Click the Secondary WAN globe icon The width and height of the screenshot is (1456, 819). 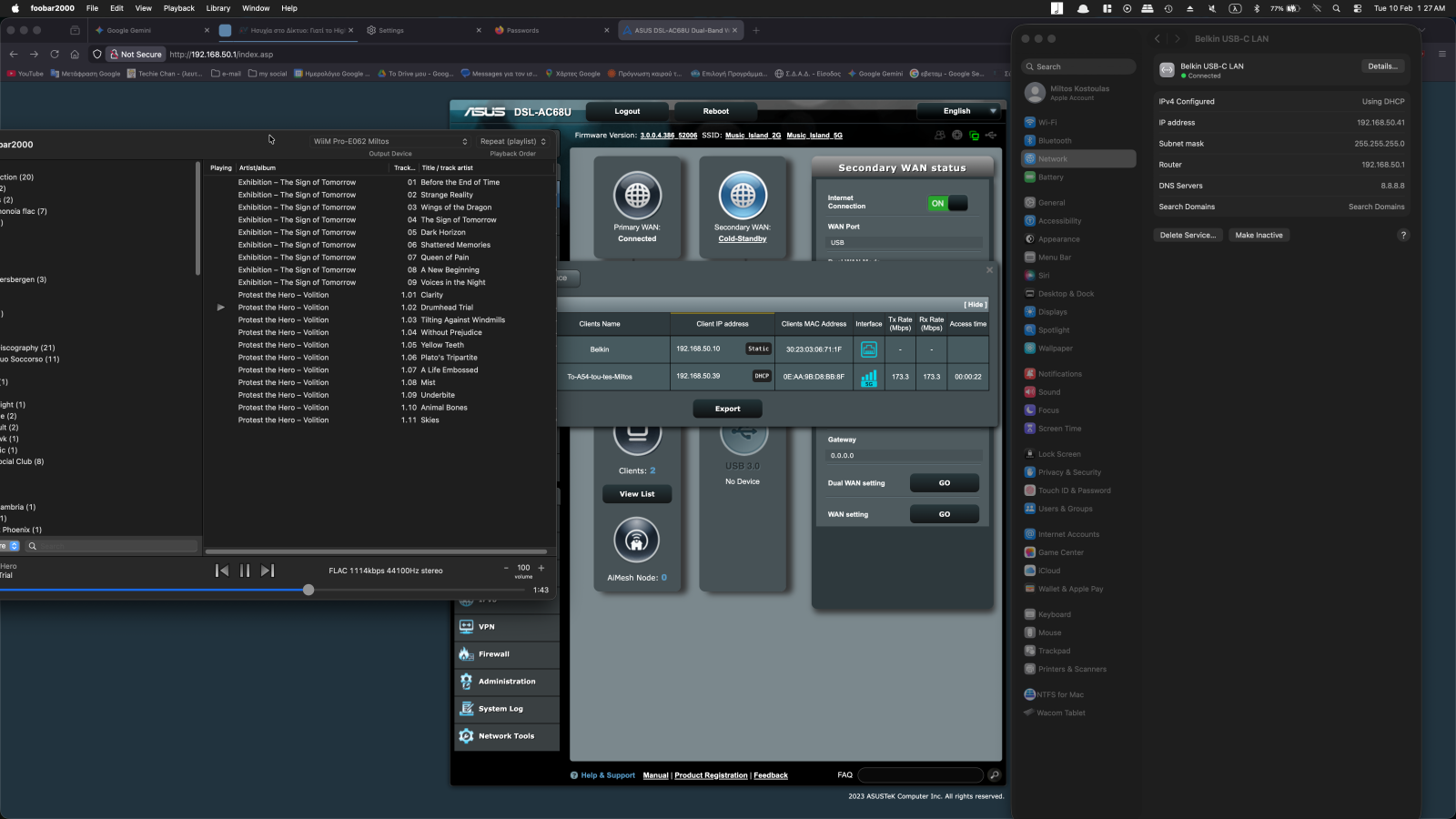click(743, 195)
